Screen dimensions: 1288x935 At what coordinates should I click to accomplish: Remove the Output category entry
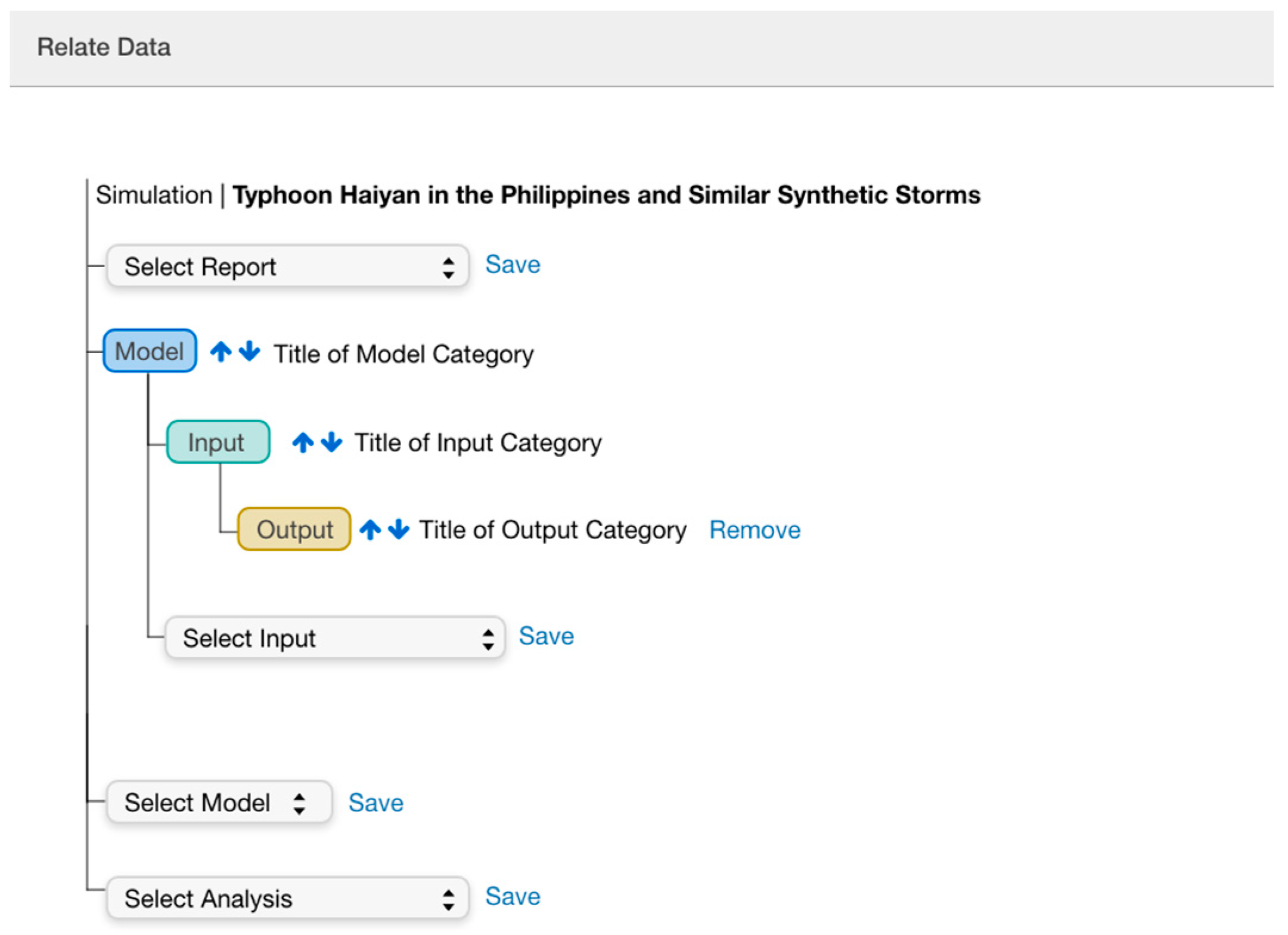(x=755, y=530)
